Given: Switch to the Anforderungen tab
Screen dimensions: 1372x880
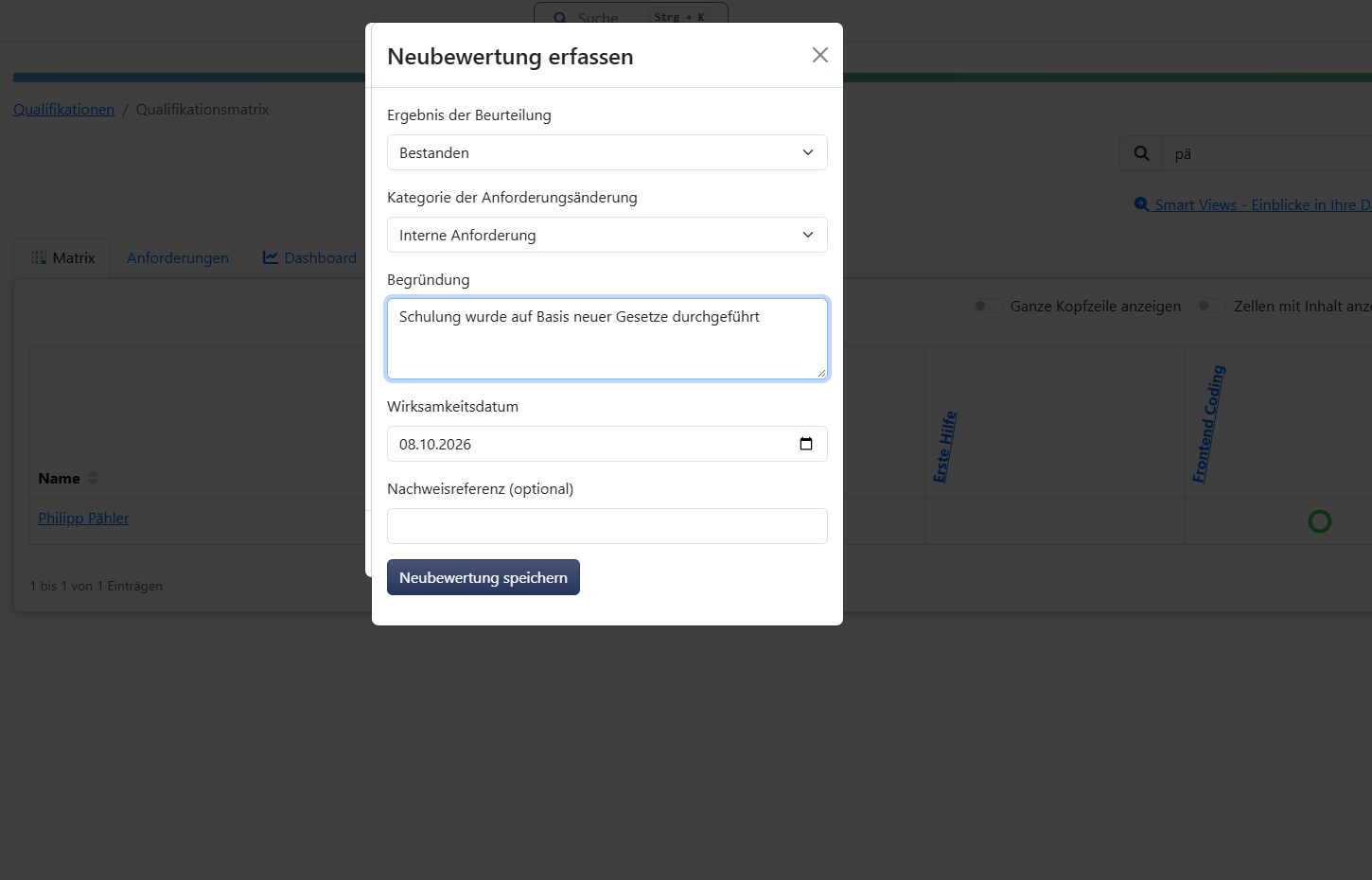Looking at the screenshot, I should 178,257.
